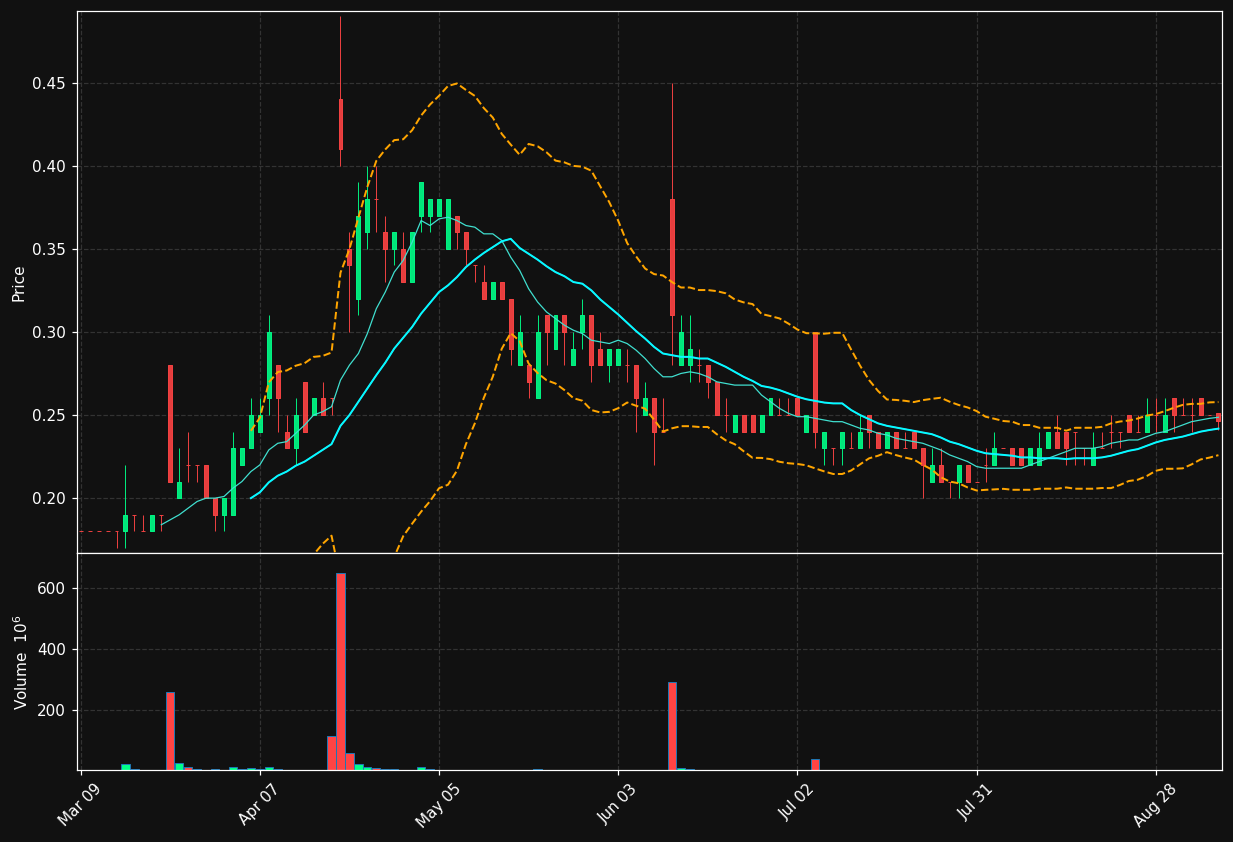
Task: Click the 400 volume axis label
Action: (x=53, y=649)
